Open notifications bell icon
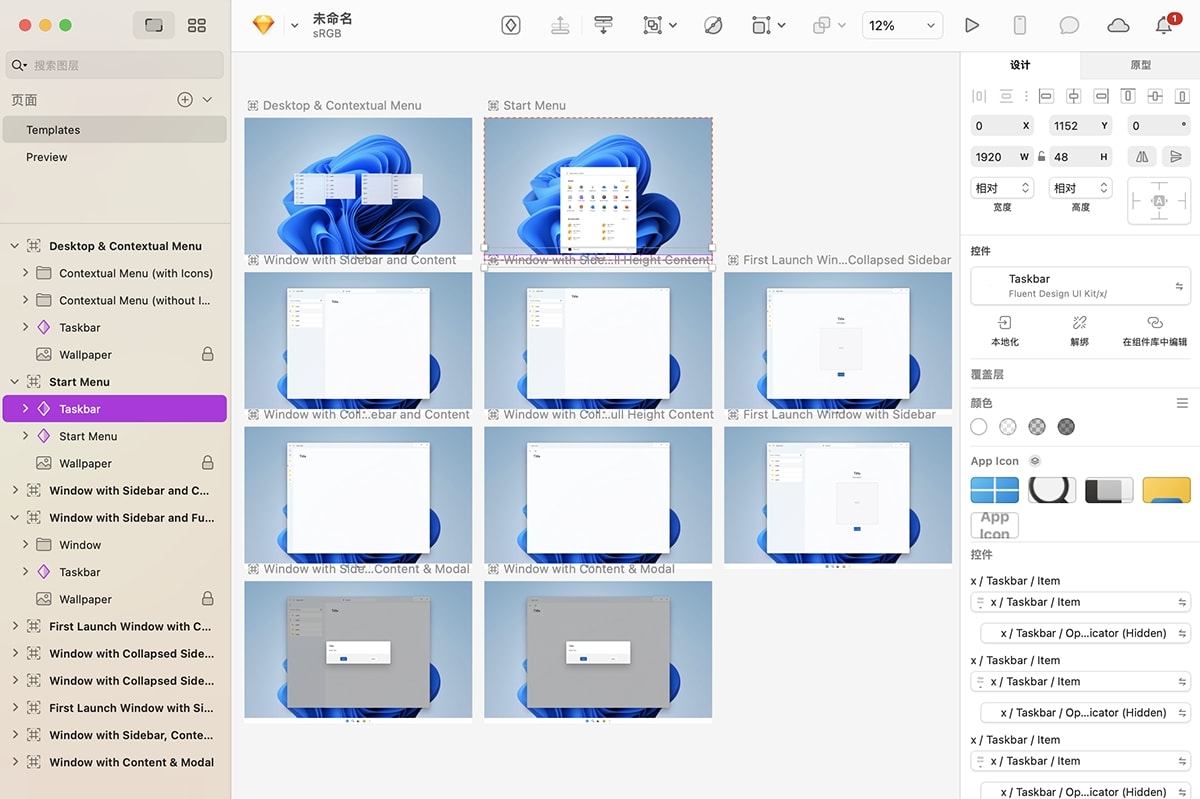The height and width of the screenshot is (799, 1200). click(x=1164, y=26)
